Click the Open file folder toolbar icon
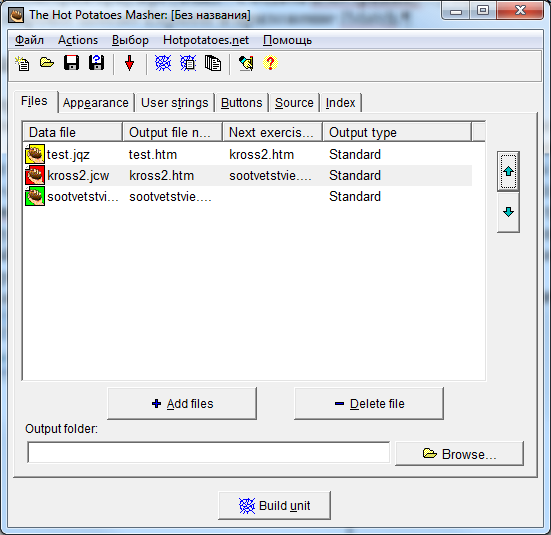This screenshot has width=551, height=535. (x=47, y=63)
